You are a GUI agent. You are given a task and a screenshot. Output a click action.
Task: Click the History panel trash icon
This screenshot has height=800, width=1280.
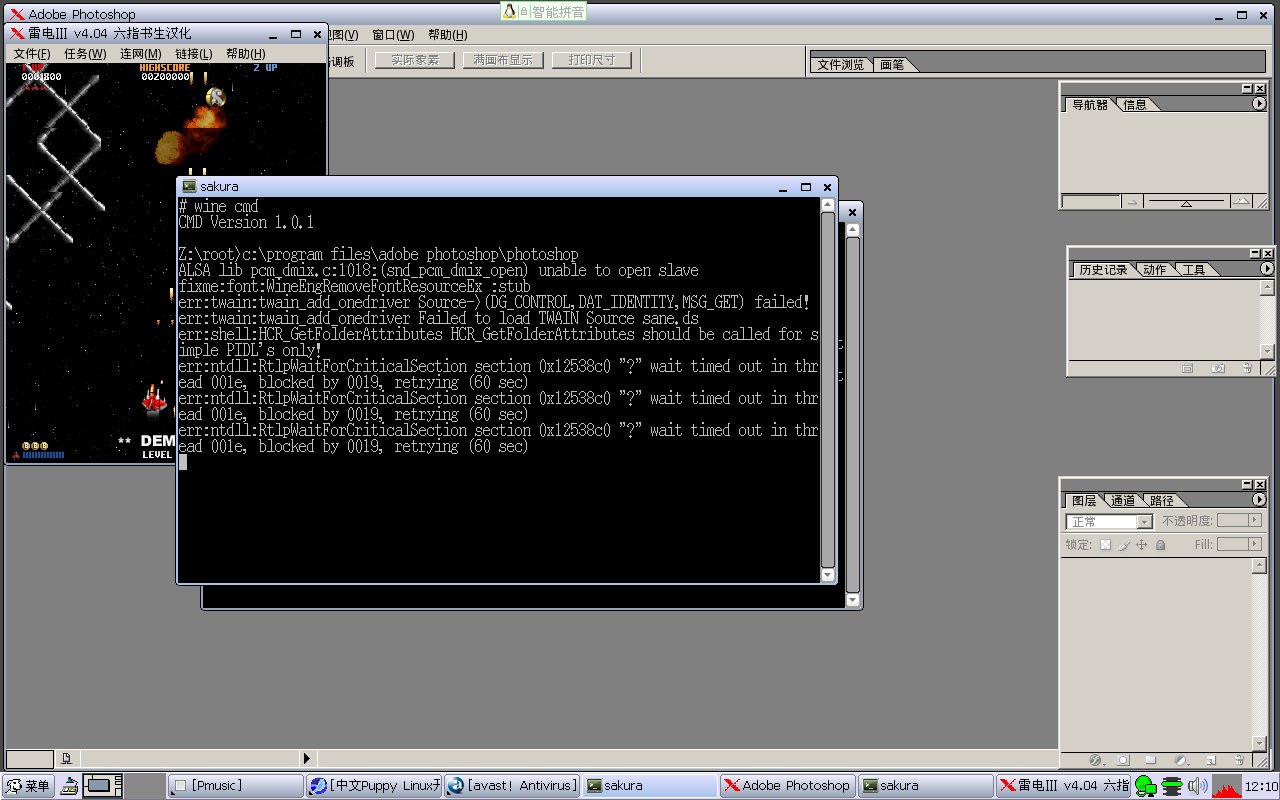[1247, 368]
